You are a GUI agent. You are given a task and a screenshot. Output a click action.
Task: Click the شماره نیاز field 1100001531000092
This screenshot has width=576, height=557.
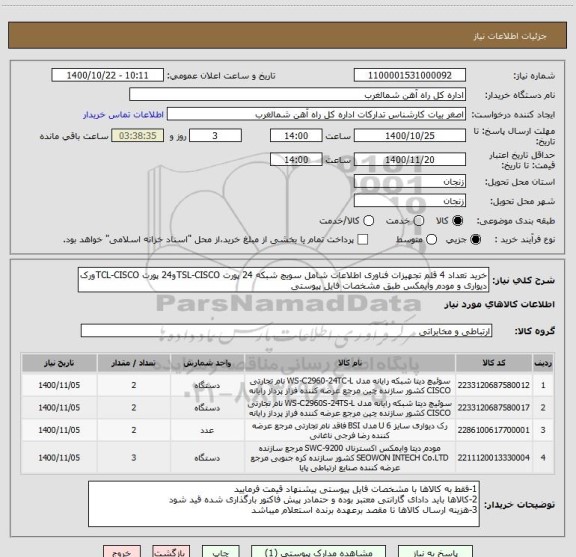click(x=410, y=75)
